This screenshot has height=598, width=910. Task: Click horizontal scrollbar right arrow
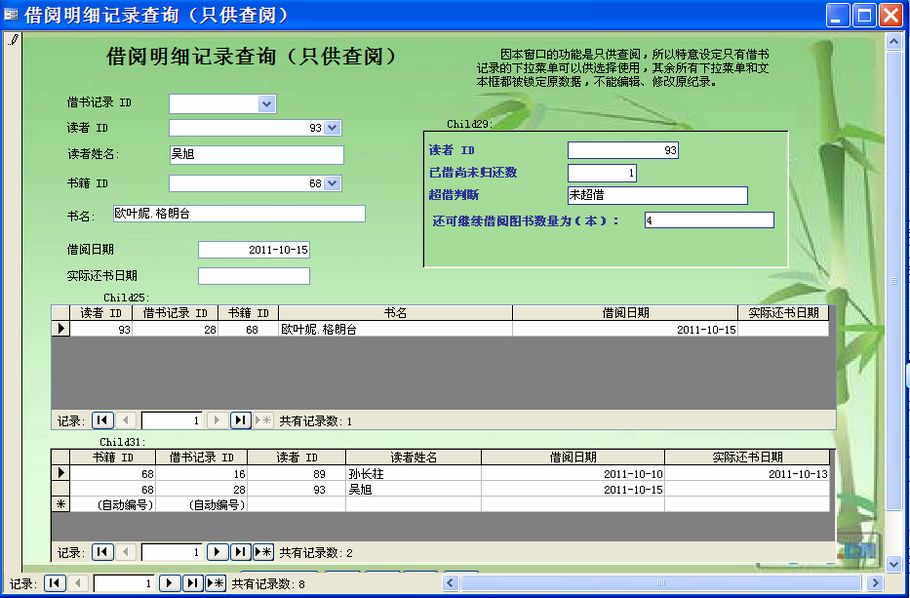(875, 583)
